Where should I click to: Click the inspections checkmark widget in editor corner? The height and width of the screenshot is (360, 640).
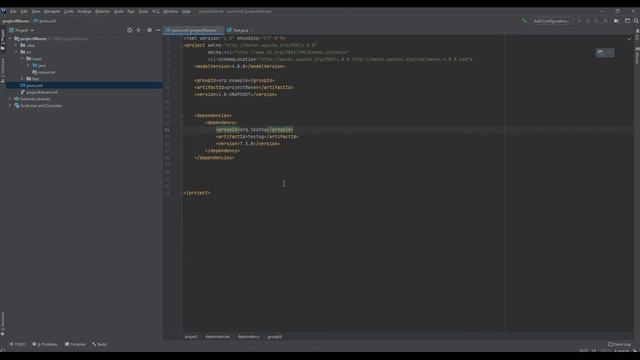(629, 38)
